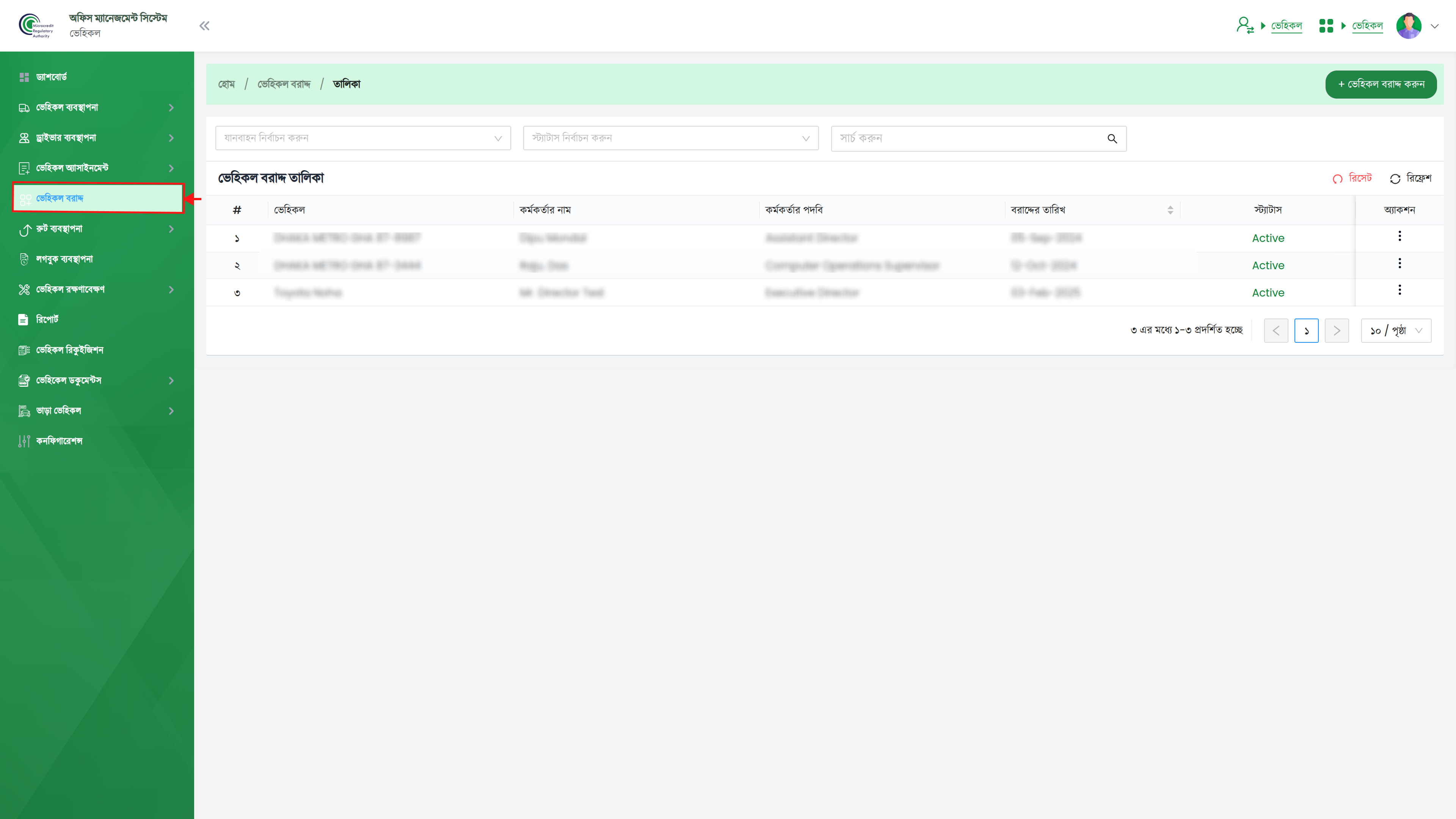Expand ভেহিকল অ্যাসাইনমেন্ট submenu chevron
Image resolution: width=1456 pixels, height=819 pixels.
click(171, 168)
